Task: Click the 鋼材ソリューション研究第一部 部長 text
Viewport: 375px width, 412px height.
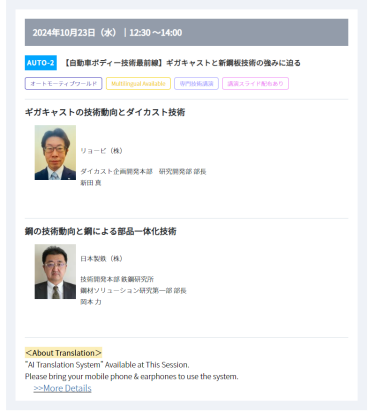Action: tap(133, 291)
